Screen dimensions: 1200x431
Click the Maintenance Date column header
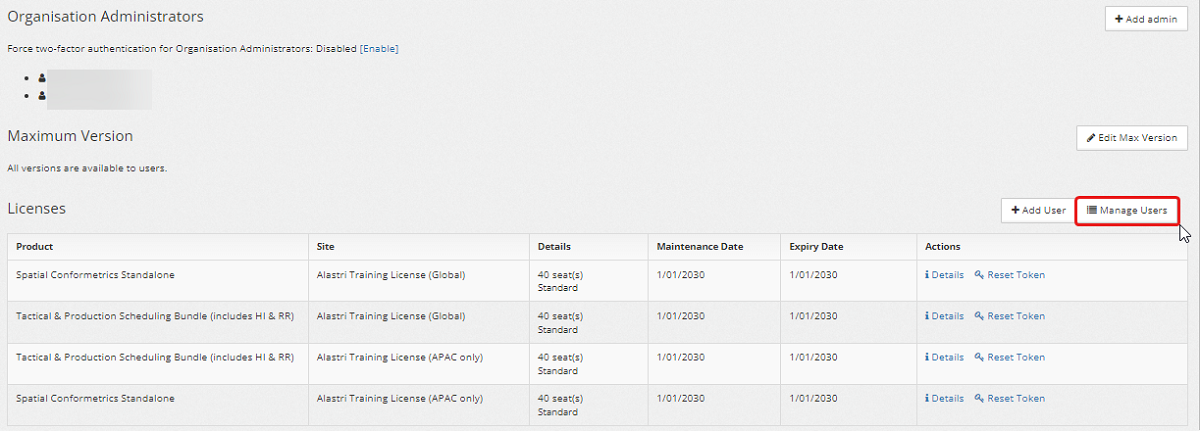[700, 246]
